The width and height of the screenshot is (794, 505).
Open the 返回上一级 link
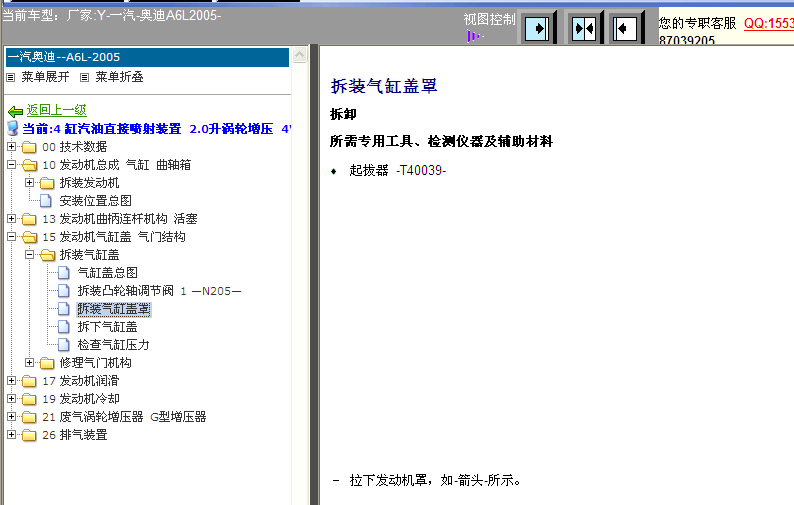(x=56, y=110)
